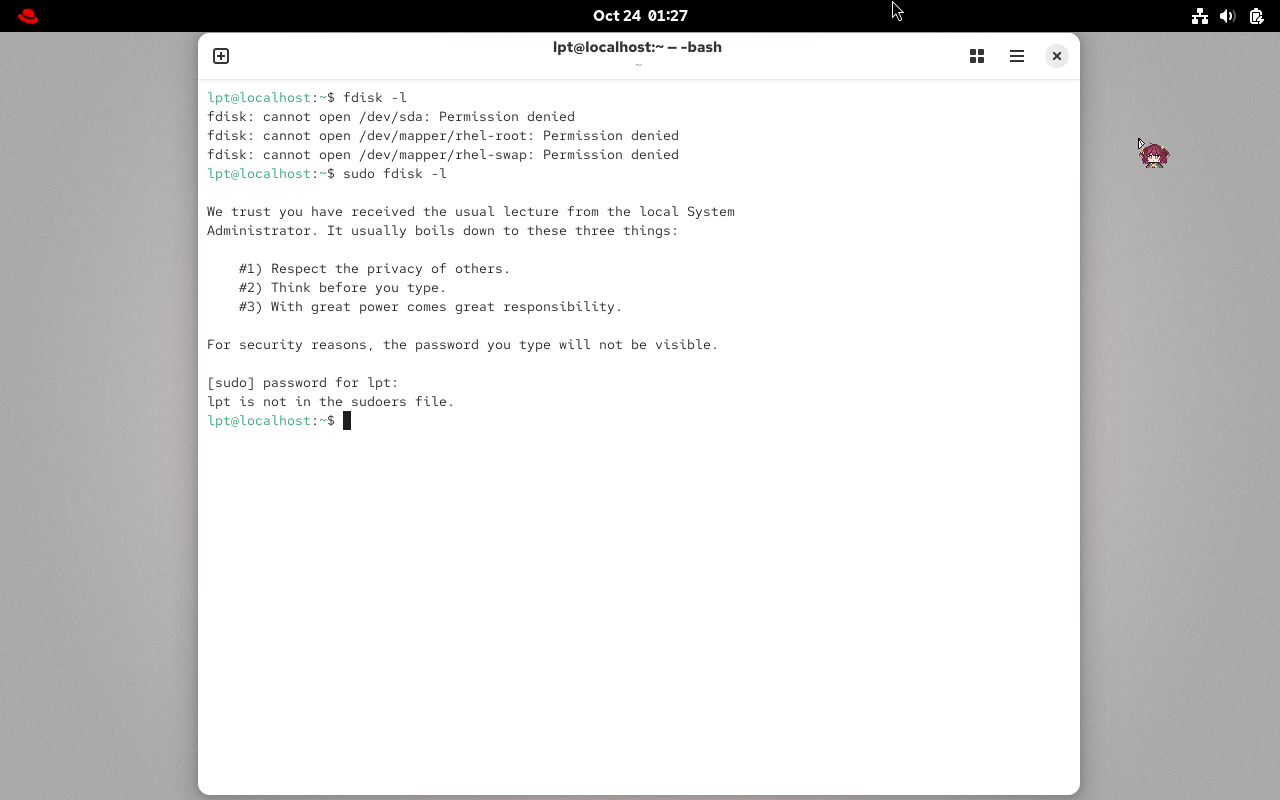Open the terminal hamburger main menu
This screenshot has height=800, width=1280.
1017,56
